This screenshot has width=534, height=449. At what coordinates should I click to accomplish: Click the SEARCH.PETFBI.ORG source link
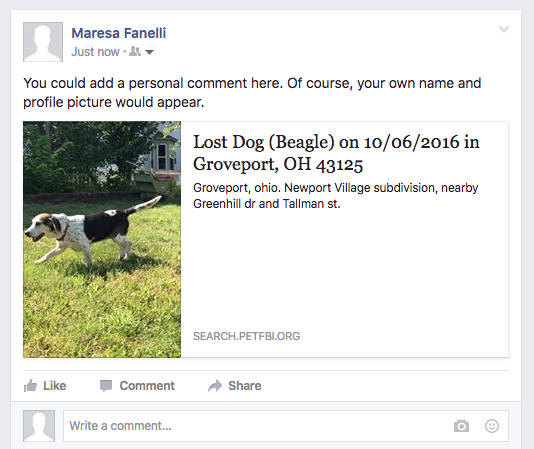pyautogui.click(x=247, y=336)
